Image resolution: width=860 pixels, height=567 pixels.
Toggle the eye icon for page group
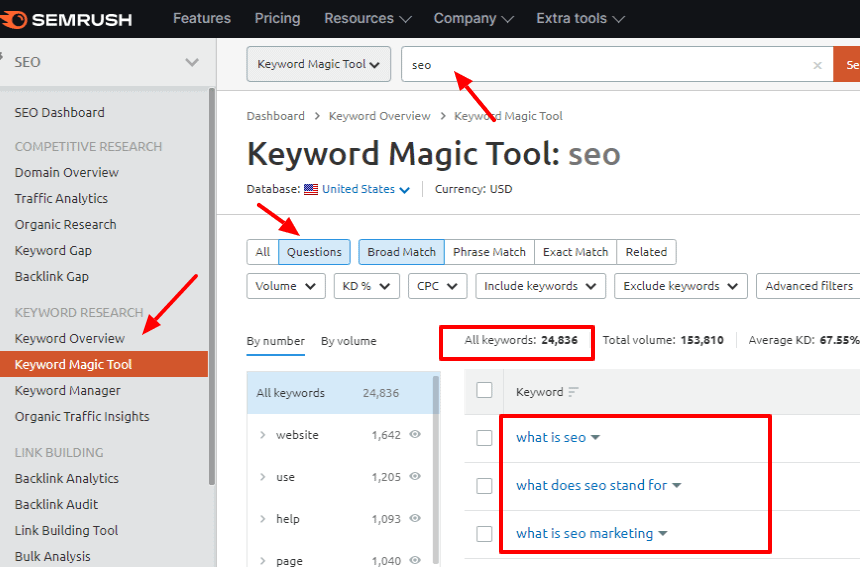coord(415,560)
